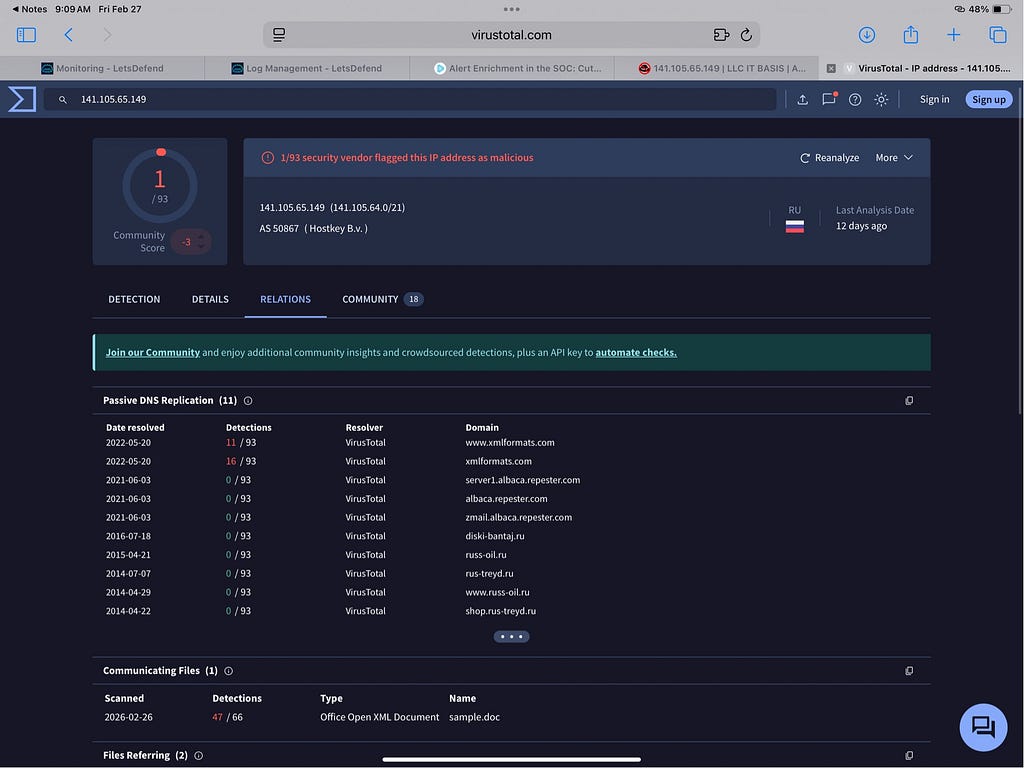The image size is (1024, 768).
Task: Open the notifications chat icon
Action: click(829, 99)
